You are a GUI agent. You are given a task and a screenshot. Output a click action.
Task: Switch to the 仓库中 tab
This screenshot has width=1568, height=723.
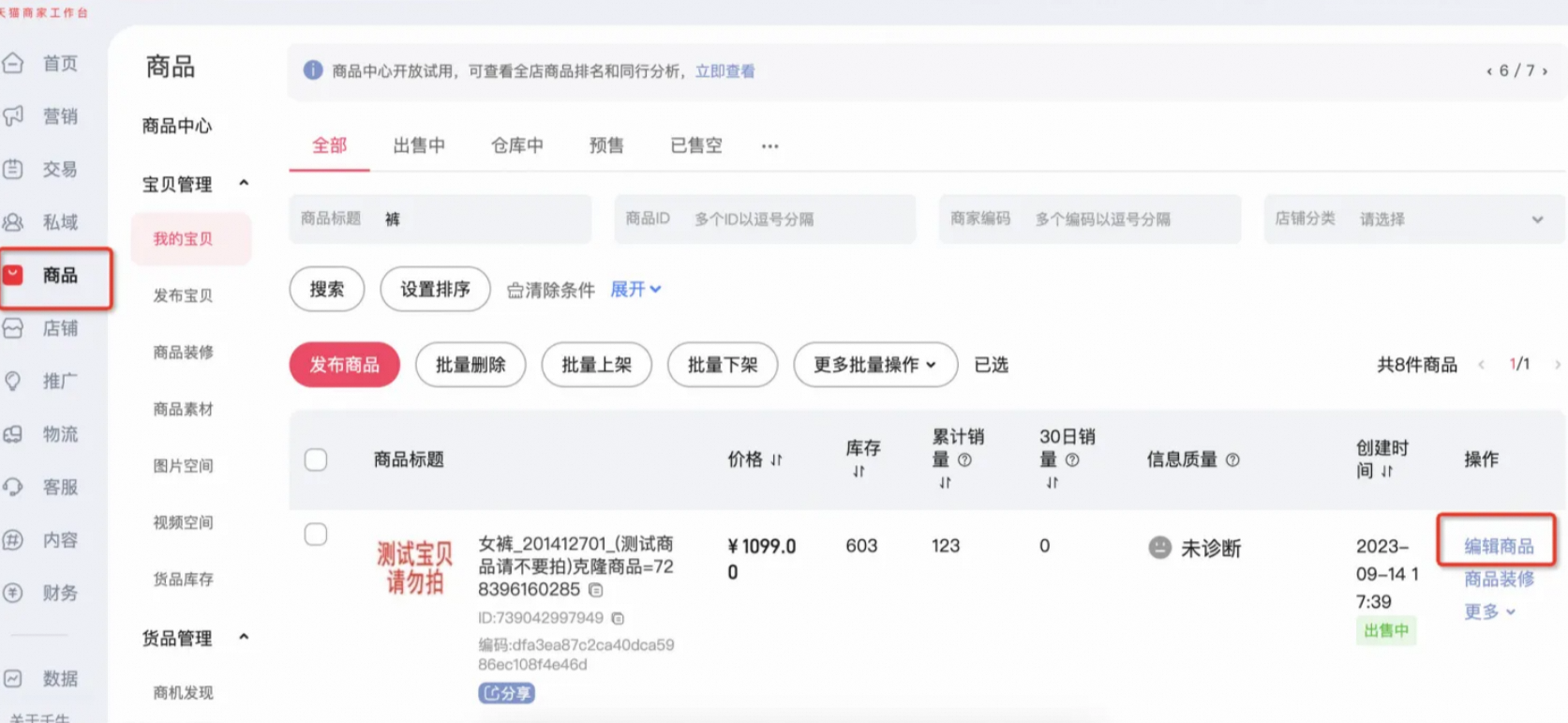click(x=517, y=145)
